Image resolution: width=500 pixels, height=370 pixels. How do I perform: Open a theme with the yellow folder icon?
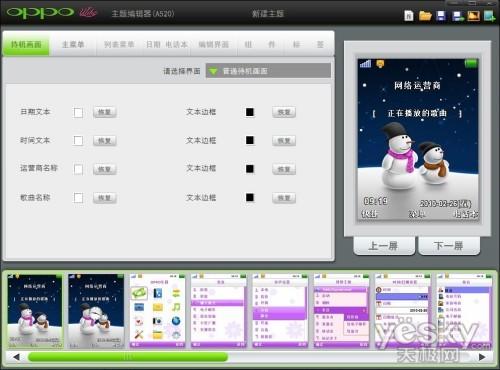(425, 16)
